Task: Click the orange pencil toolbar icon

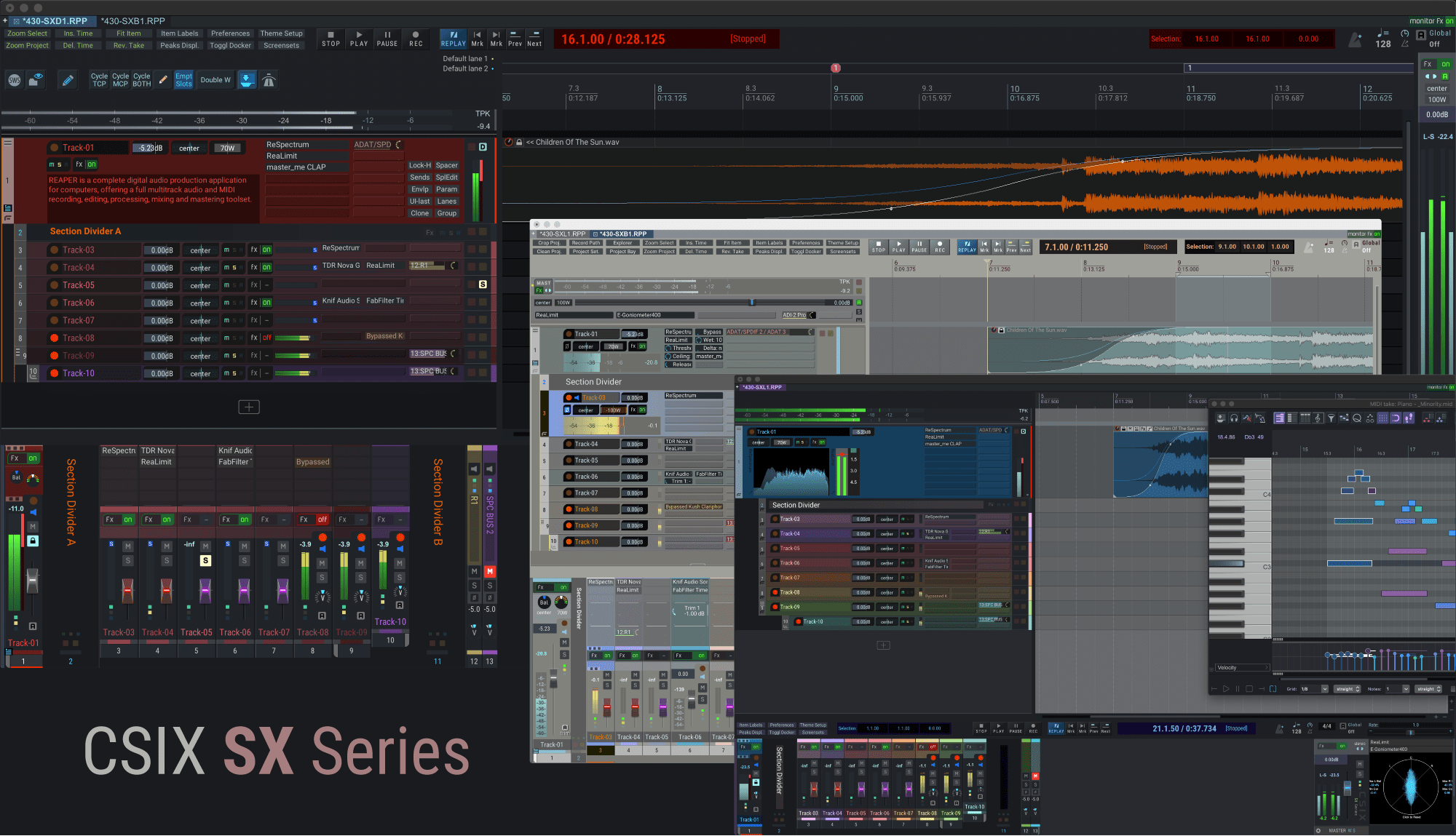Action: [163, 80]
